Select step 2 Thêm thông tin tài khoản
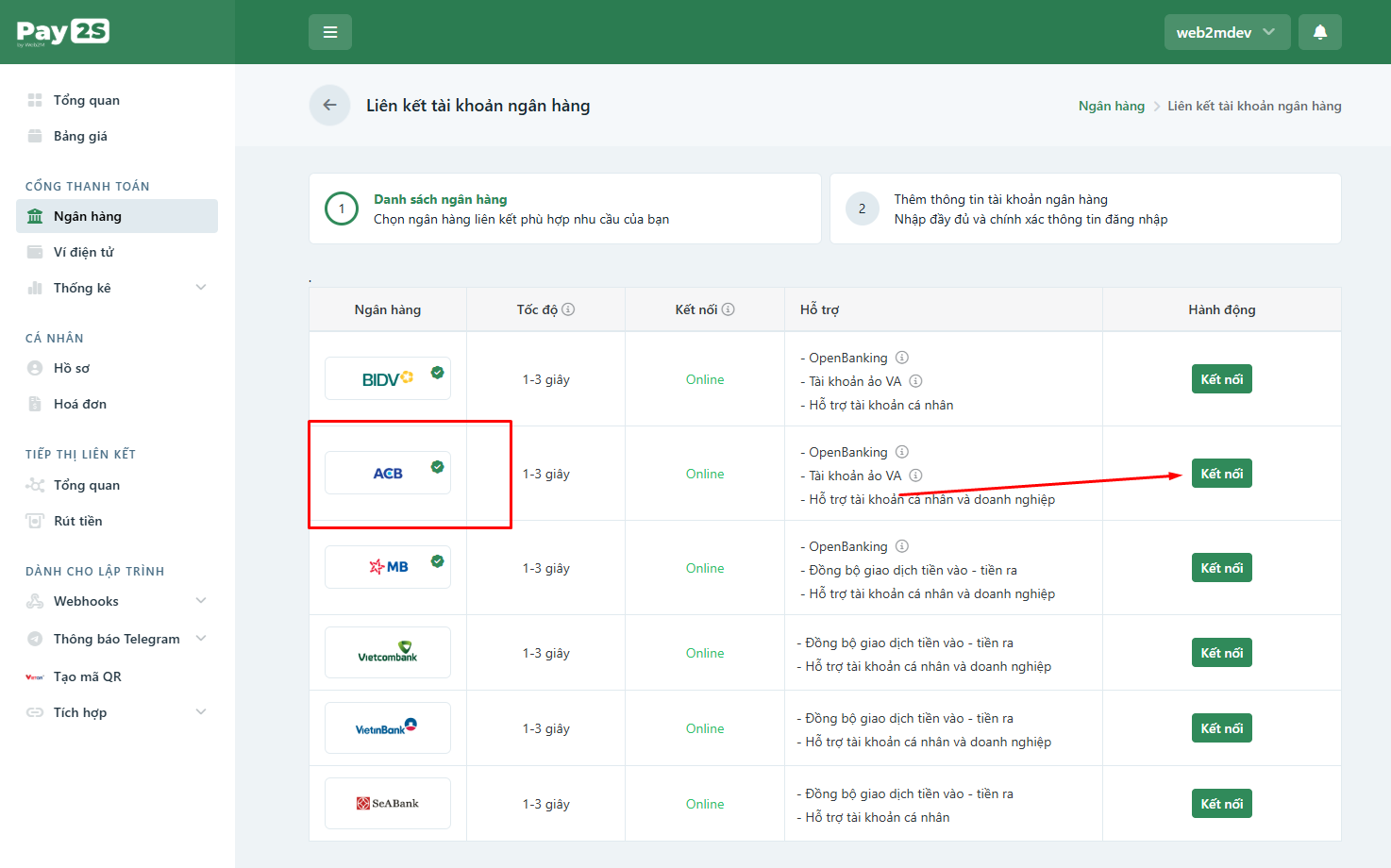Viewport: 1391px width, 868px height. (x=1085, y=209)
